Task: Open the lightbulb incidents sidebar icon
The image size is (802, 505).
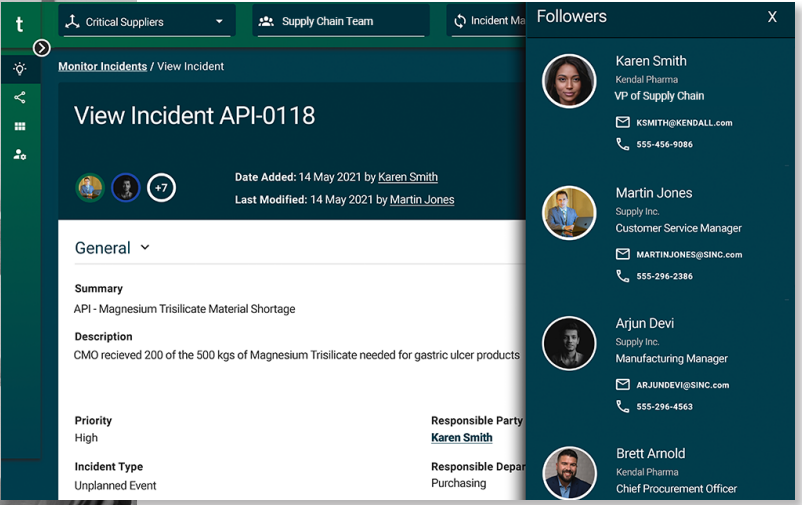Action: click(x=20, y=69)
